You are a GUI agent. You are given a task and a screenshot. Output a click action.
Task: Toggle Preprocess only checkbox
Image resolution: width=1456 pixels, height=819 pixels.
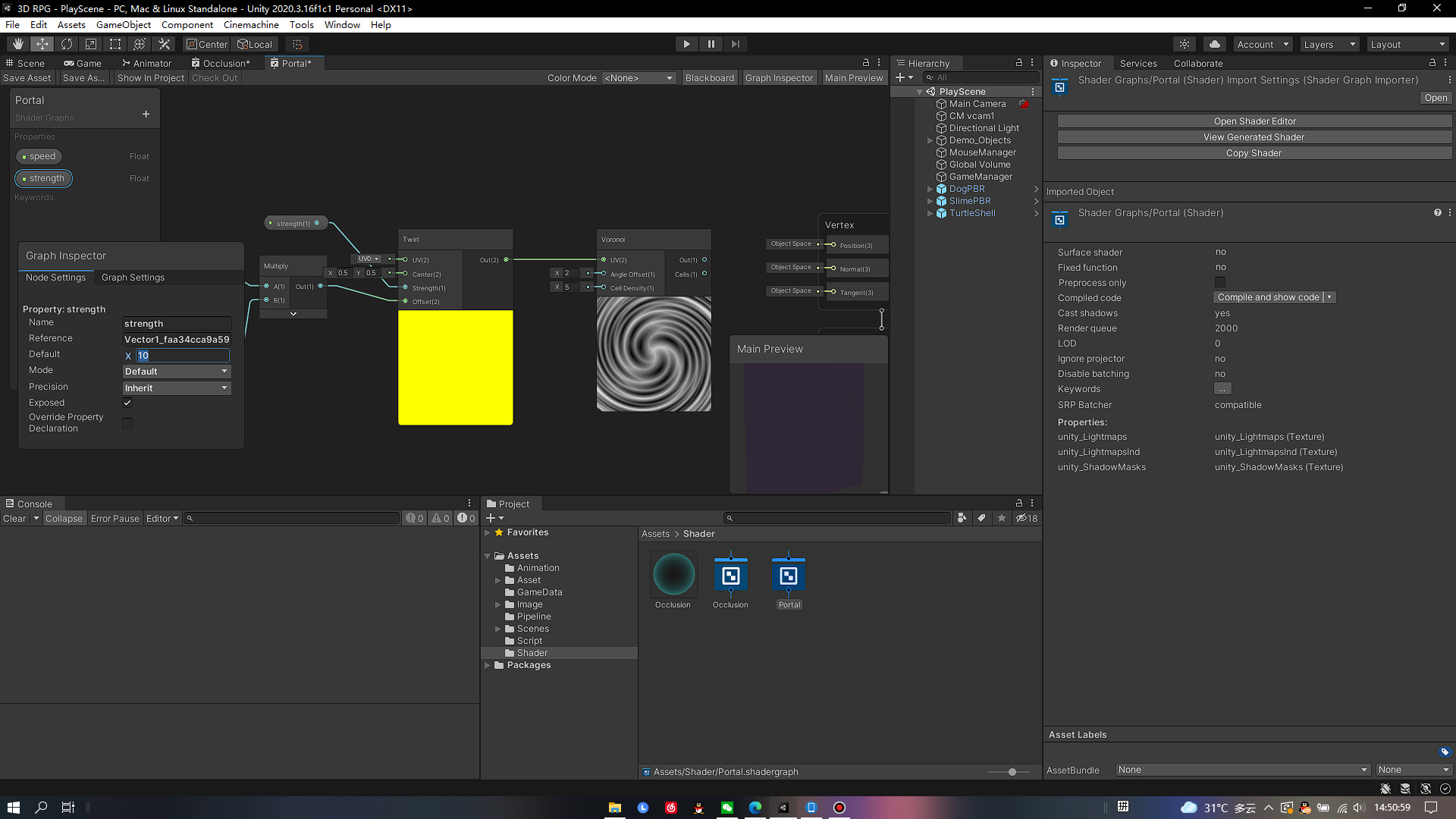tap(1220, 282)
